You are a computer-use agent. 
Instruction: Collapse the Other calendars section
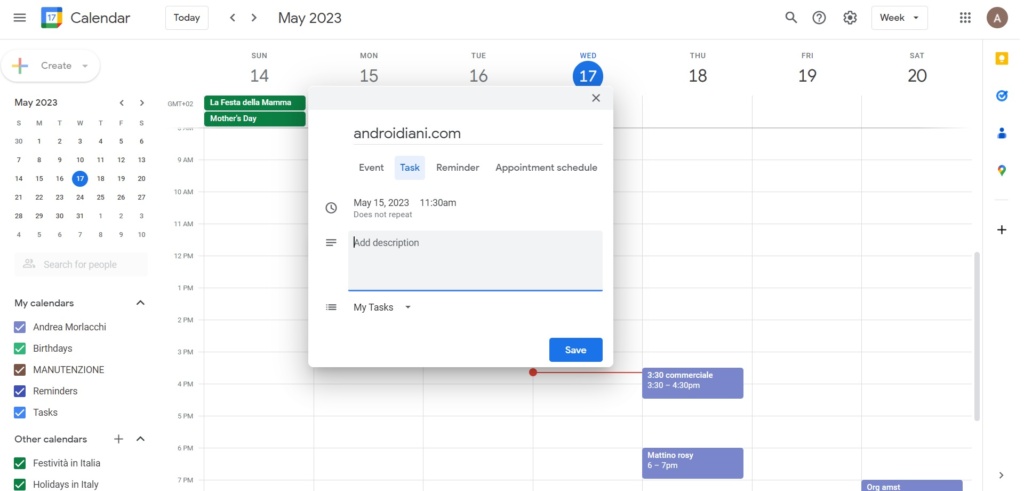click(140, 439)
